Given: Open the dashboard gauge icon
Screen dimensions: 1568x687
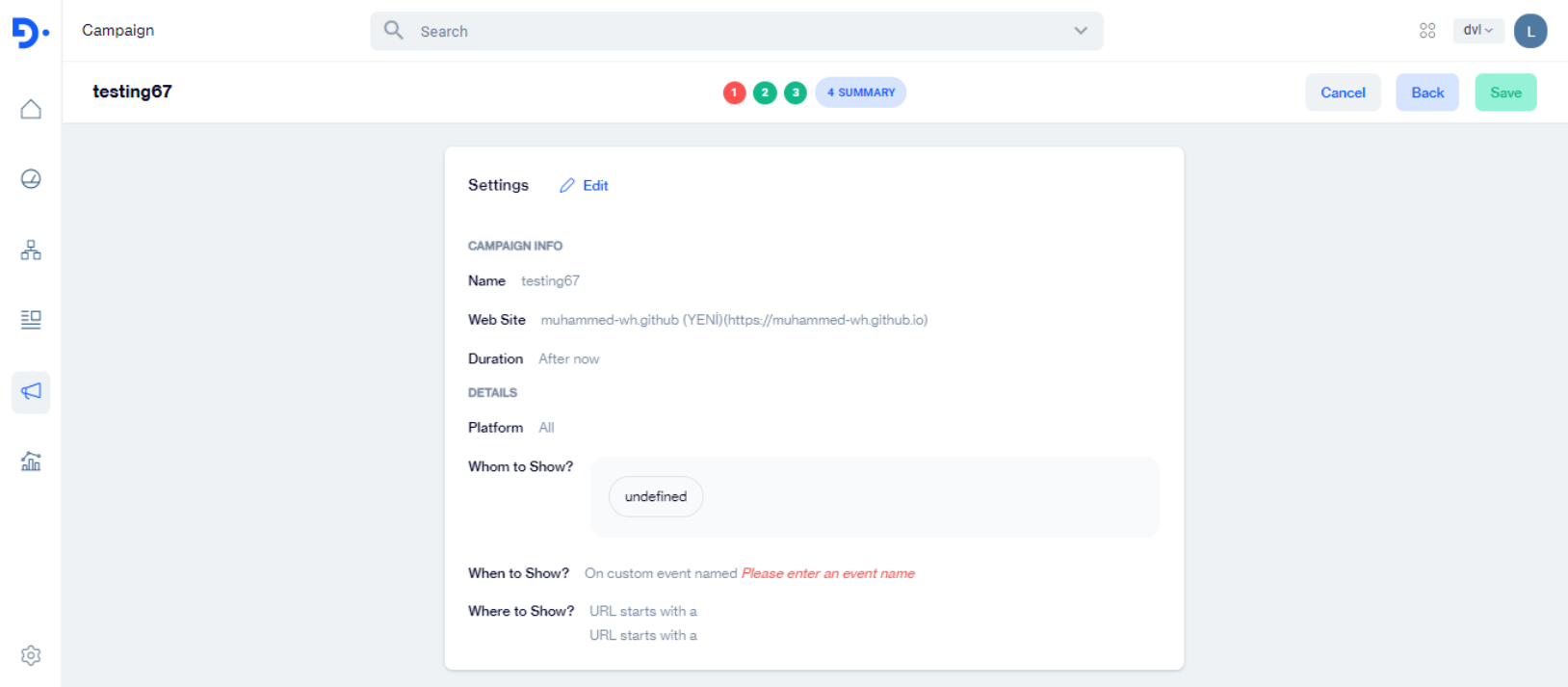Looking at the screenshot, I should [x=31, y=178].
